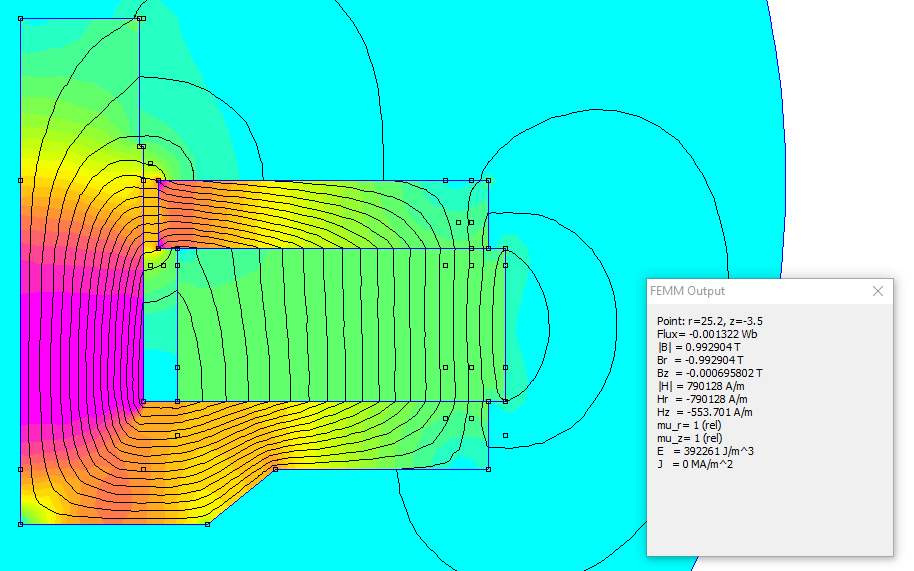Select the 'Point: r=25.2, z=-3.5' line
Image resolution: width=914 pixels, height=571 pixels.
click(x=709, y=321)
